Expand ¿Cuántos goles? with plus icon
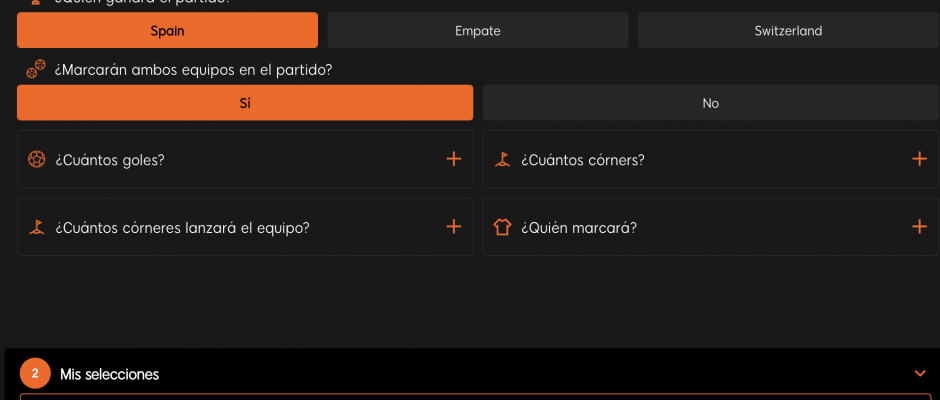 454,159
